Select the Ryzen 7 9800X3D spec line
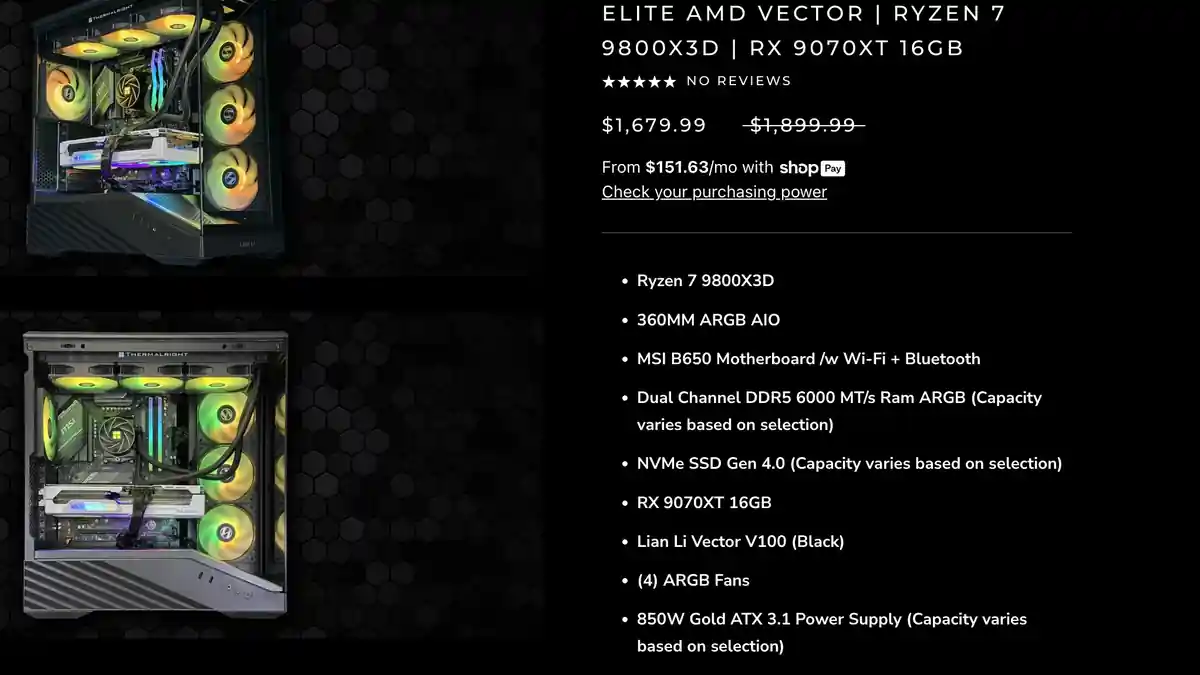 pos(705,281)
